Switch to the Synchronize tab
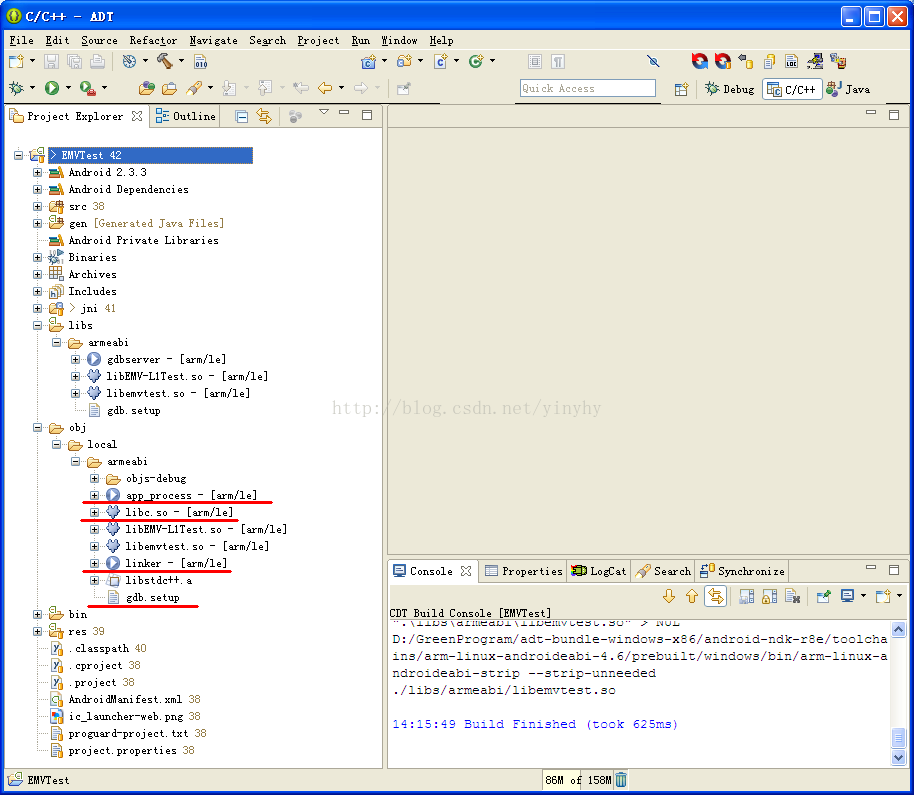This screenshot has width=914, height=795. tap(743, 571)
